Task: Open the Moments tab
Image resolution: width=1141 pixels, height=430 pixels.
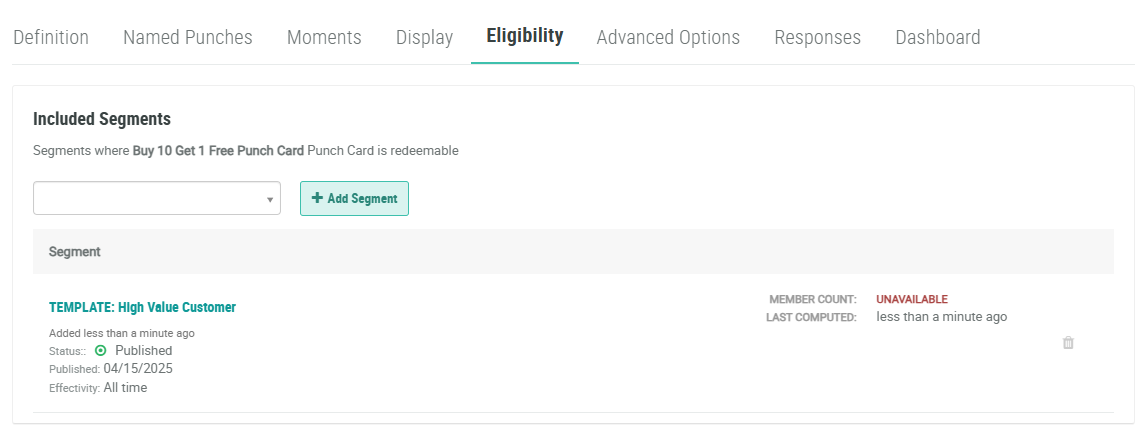Action: coord(324,37)
